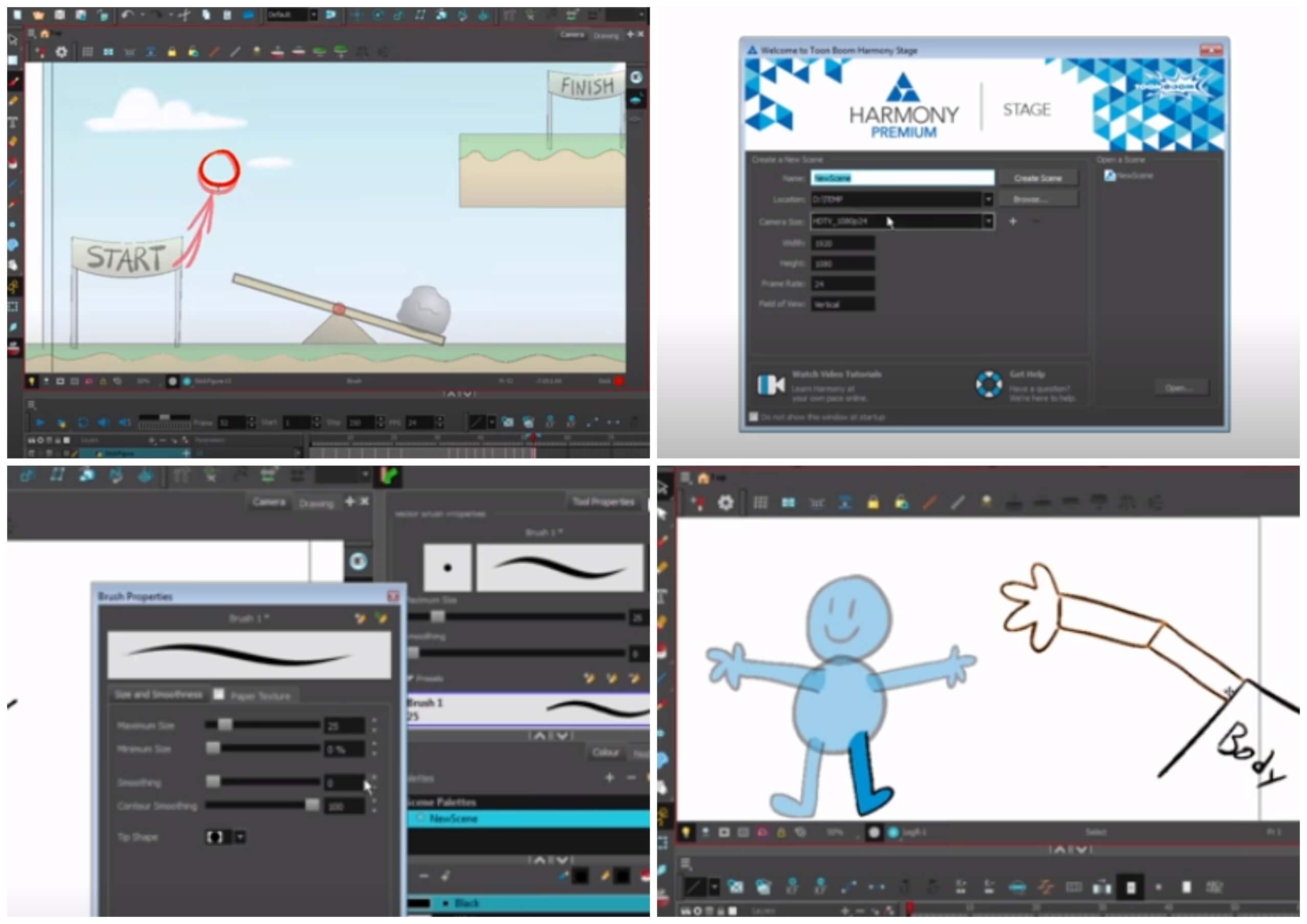Open the Tip Shape dropdown in Brush Properties
The height and width of the screenshot is (924, 1307).
point(240,838)
